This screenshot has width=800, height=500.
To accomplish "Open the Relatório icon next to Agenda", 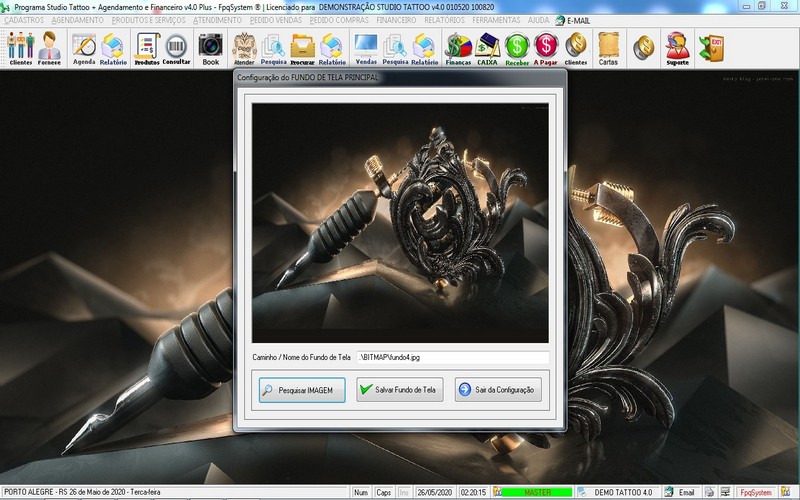I will (x=113, y=48).
